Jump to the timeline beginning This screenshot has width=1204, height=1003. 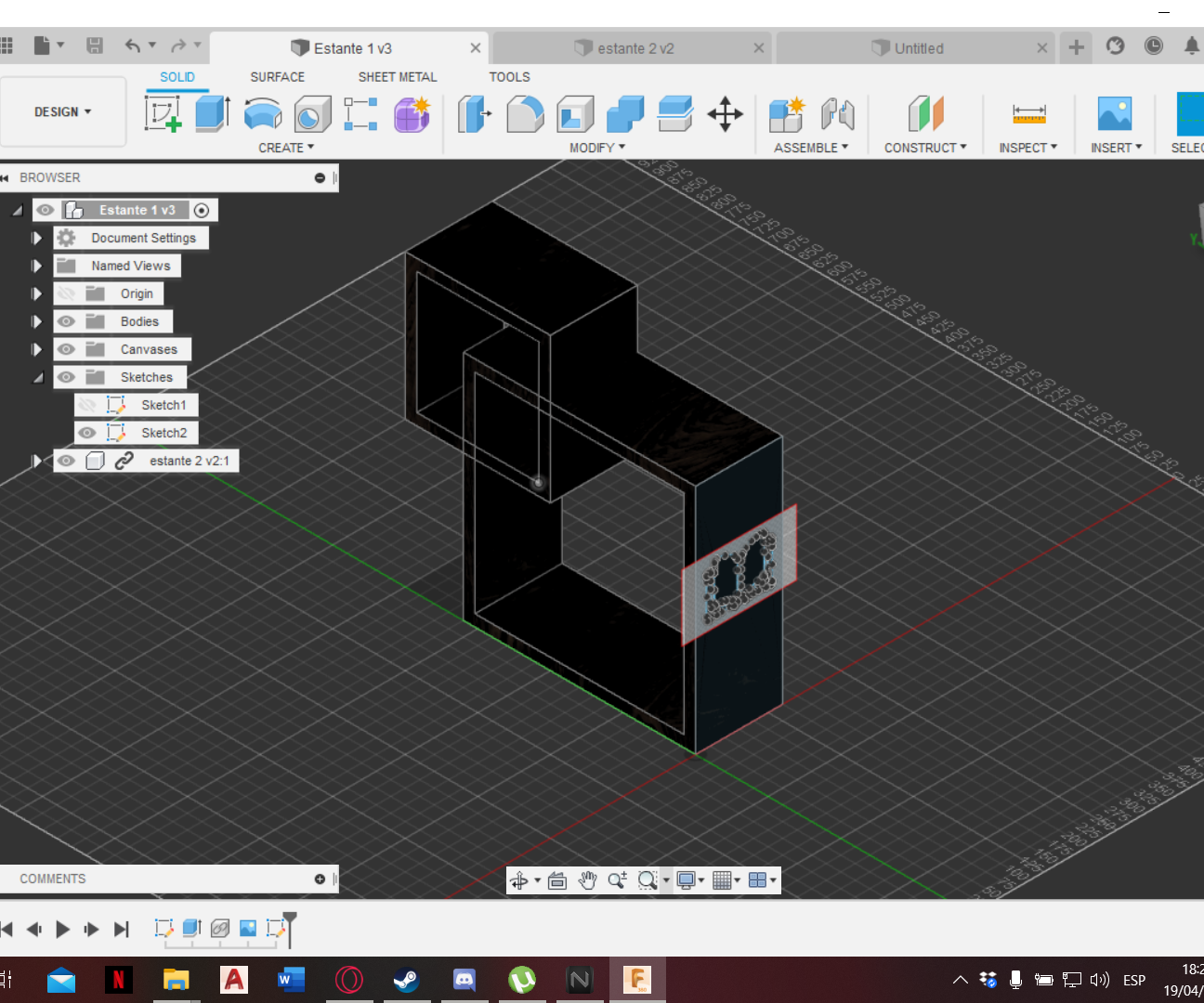7,929
